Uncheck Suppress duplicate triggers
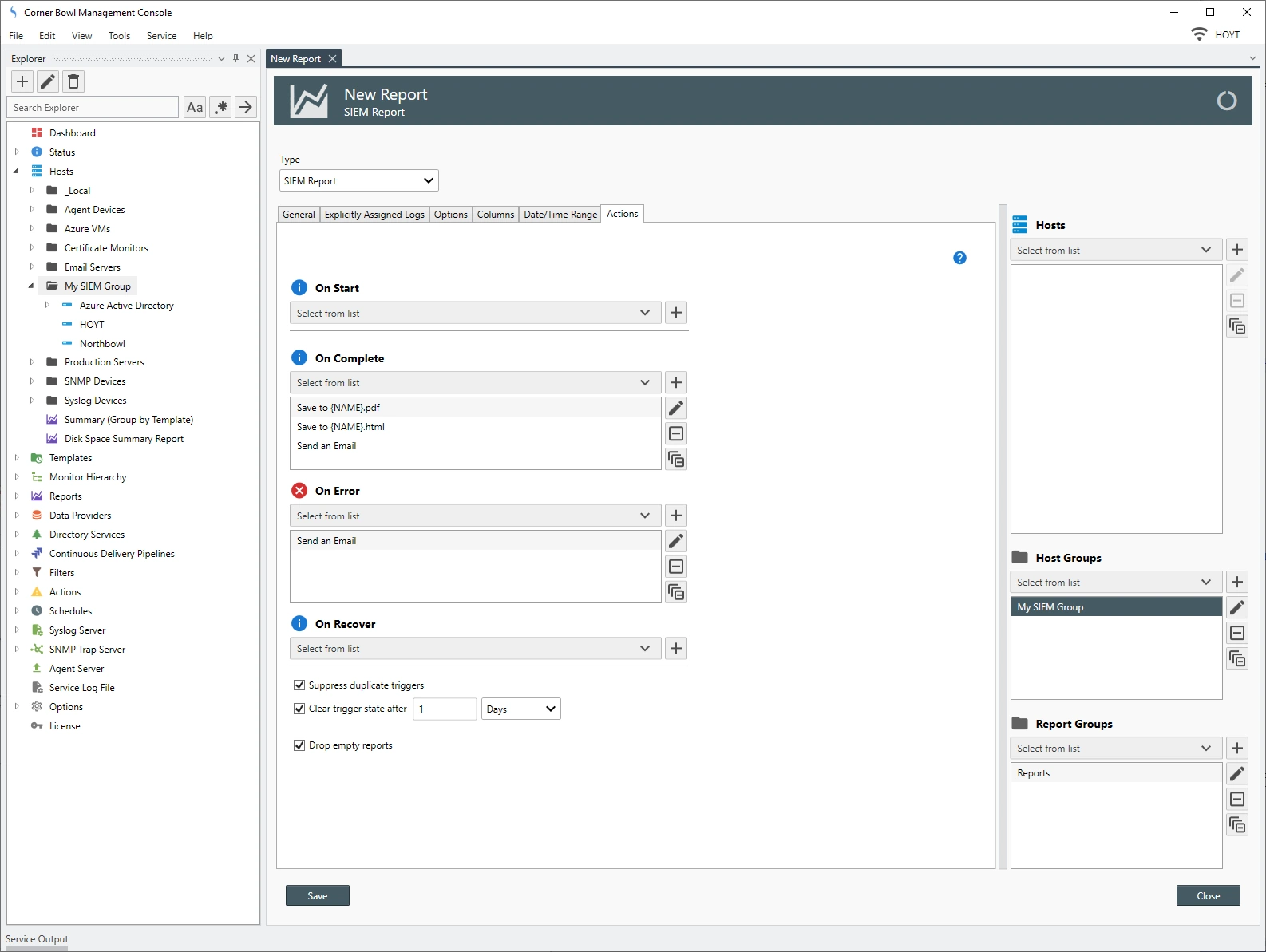Image resolution: width=1266 pixels, height=952 pixels. [x=299, y=685]
